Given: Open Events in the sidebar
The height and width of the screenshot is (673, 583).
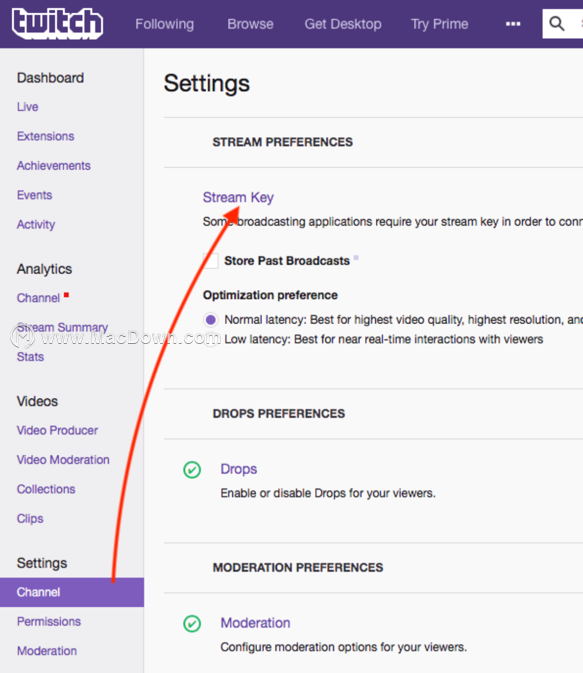Looking at the screenshot, I should (x=34, y=195).
